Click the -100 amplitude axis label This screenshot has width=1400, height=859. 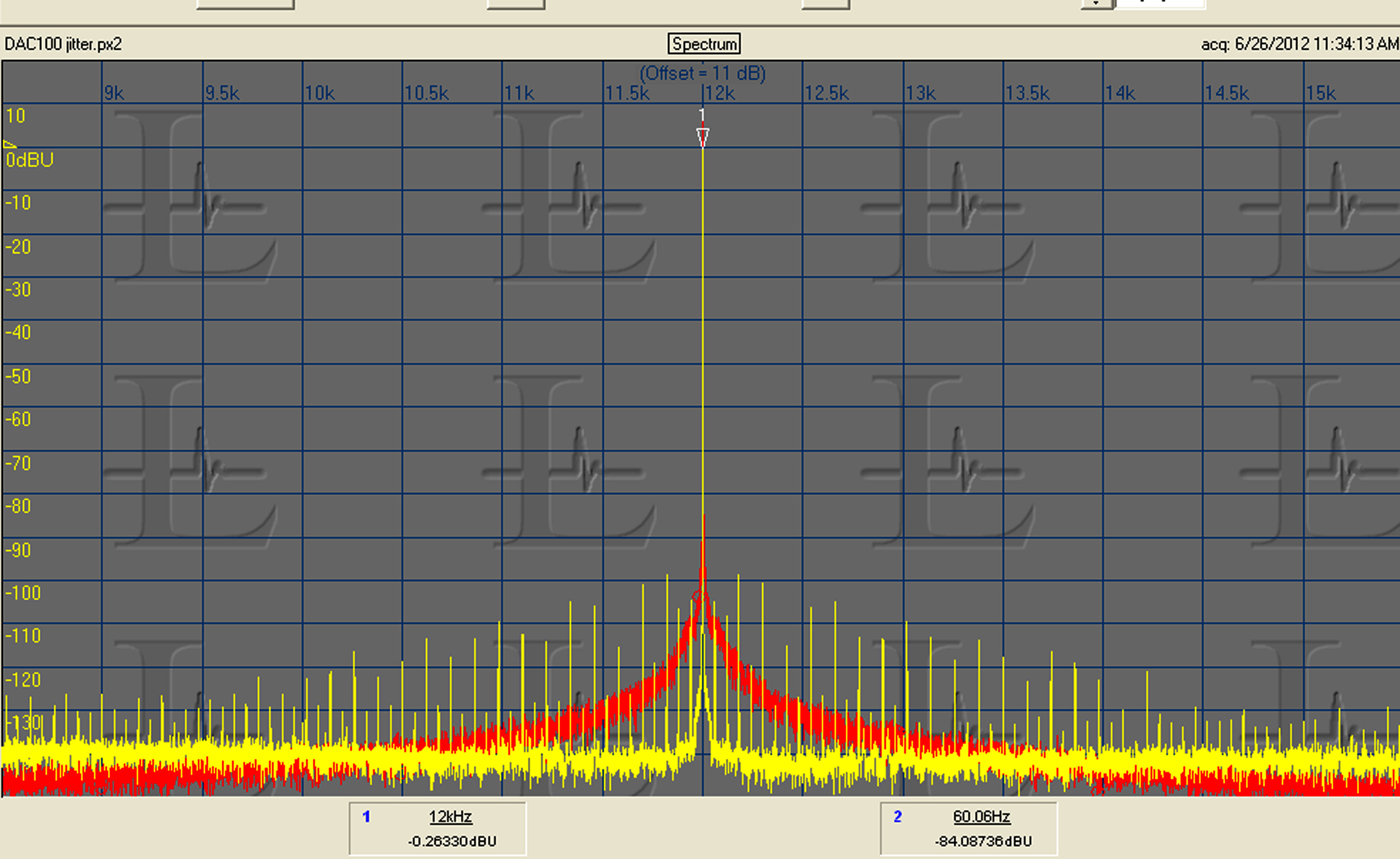[24, 593]
